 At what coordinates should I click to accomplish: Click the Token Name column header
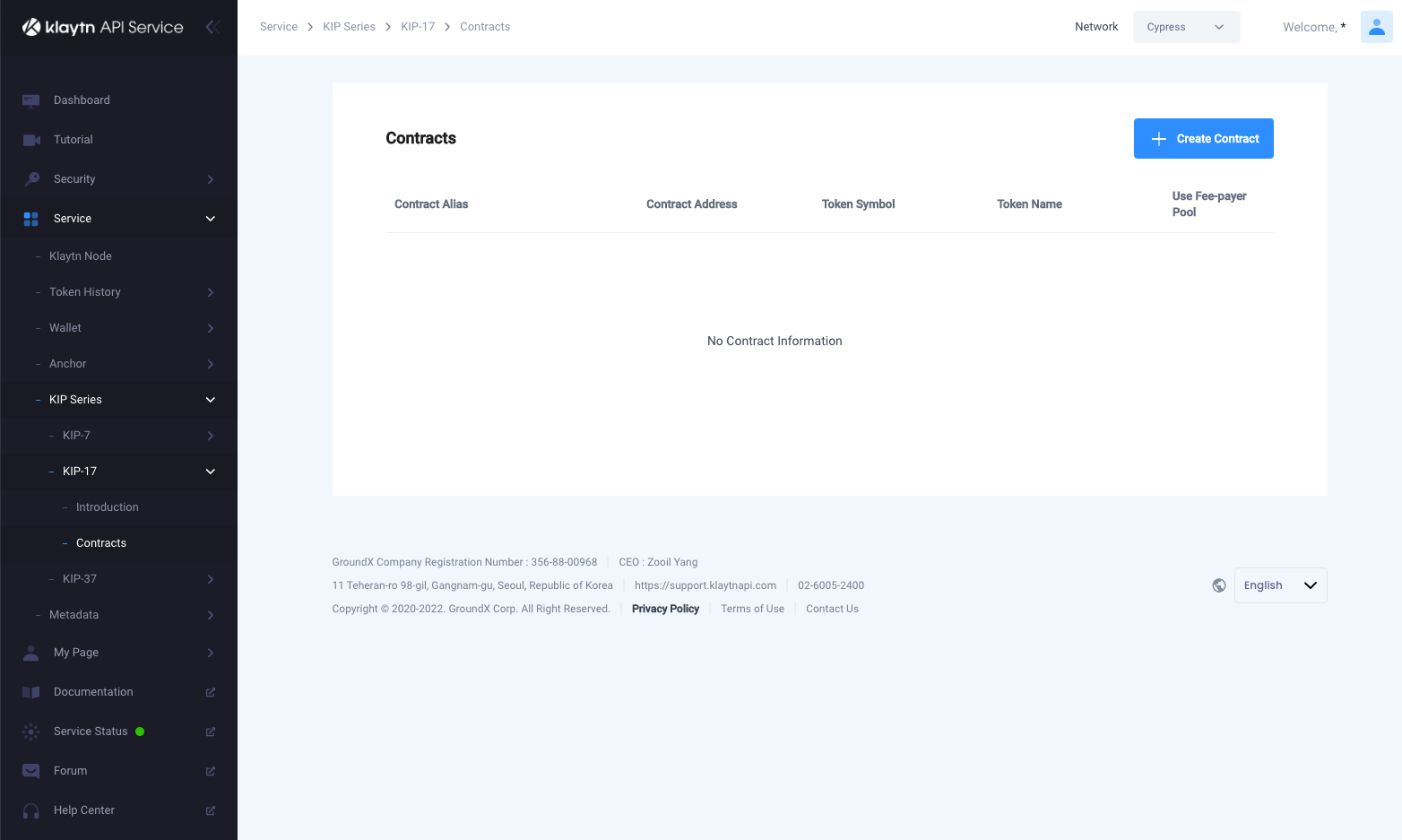coord(1029,204)
